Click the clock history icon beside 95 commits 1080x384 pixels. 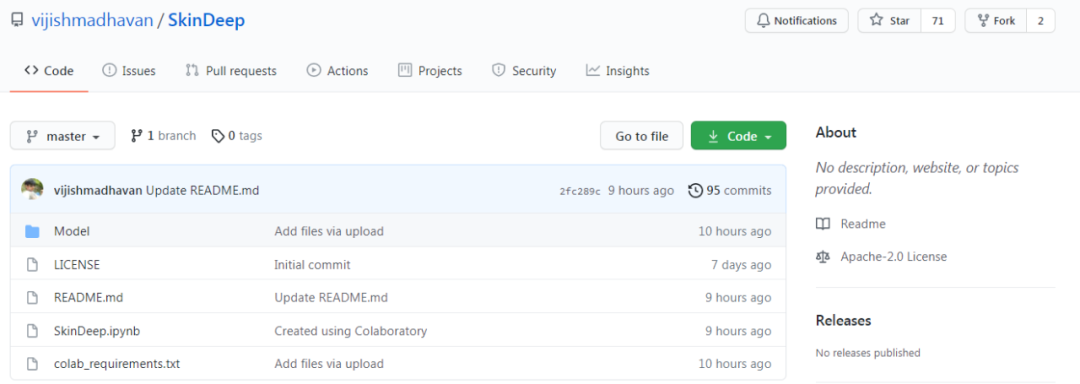click(696, 191)
